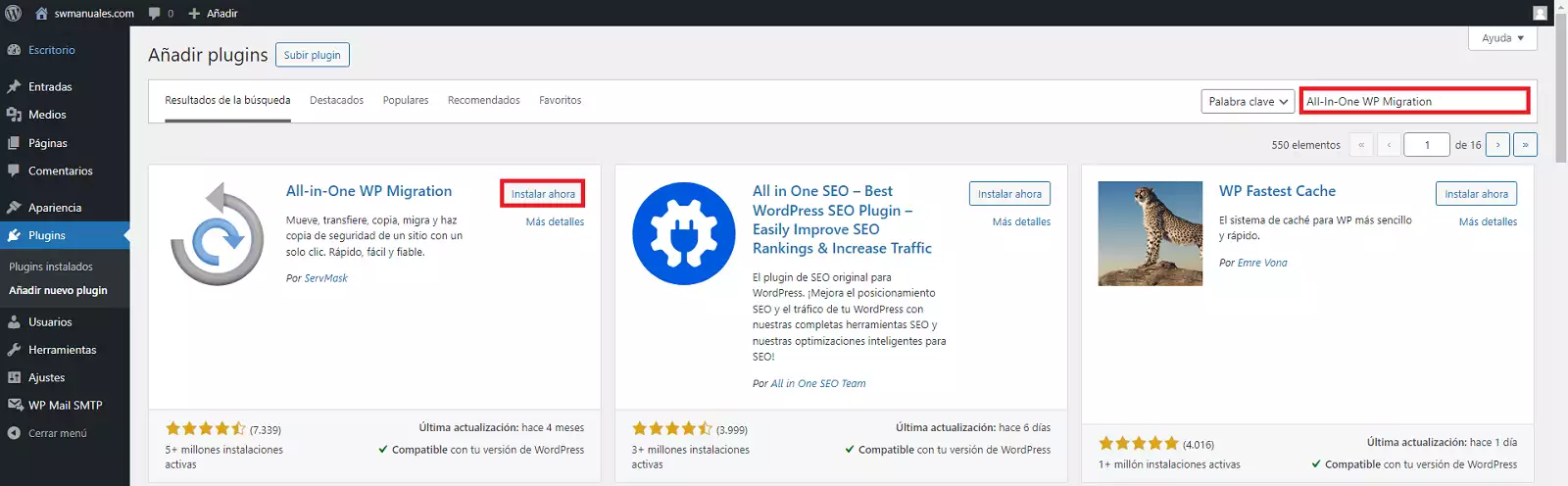Install All-in-One WP Migration with Instalar ahora
The image size is (1568, 486).
(543, 194)
